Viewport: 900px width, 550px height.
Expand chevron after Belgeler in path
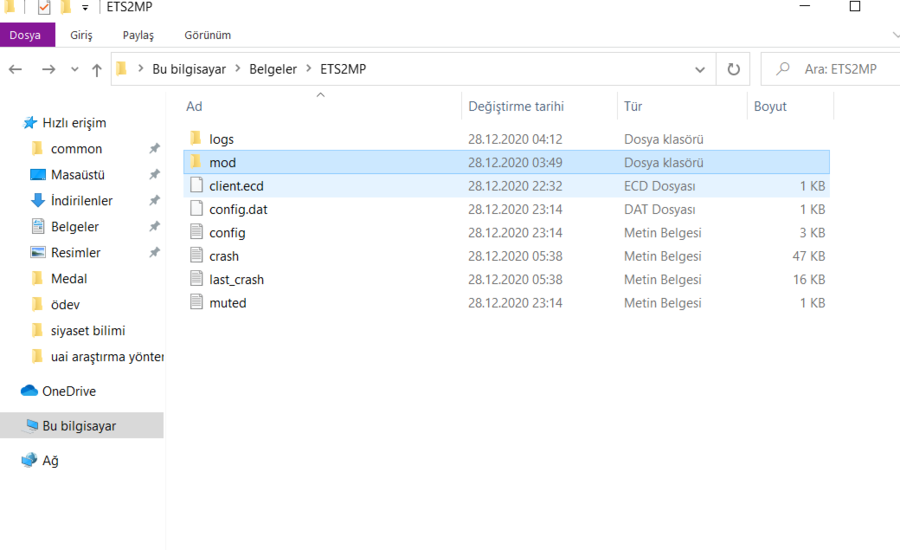click(309, 69)
